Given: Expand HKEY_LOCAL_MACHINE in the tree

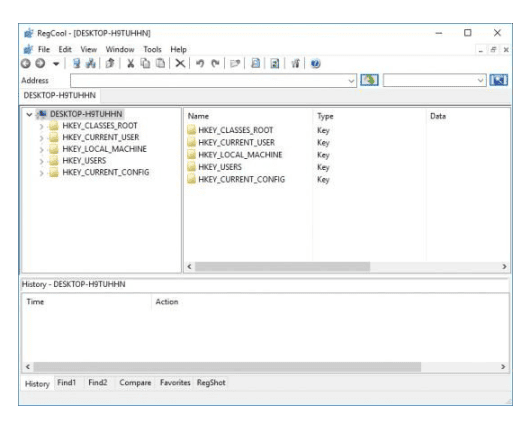Looking at the screenshot, I should [x=41, y=150].
